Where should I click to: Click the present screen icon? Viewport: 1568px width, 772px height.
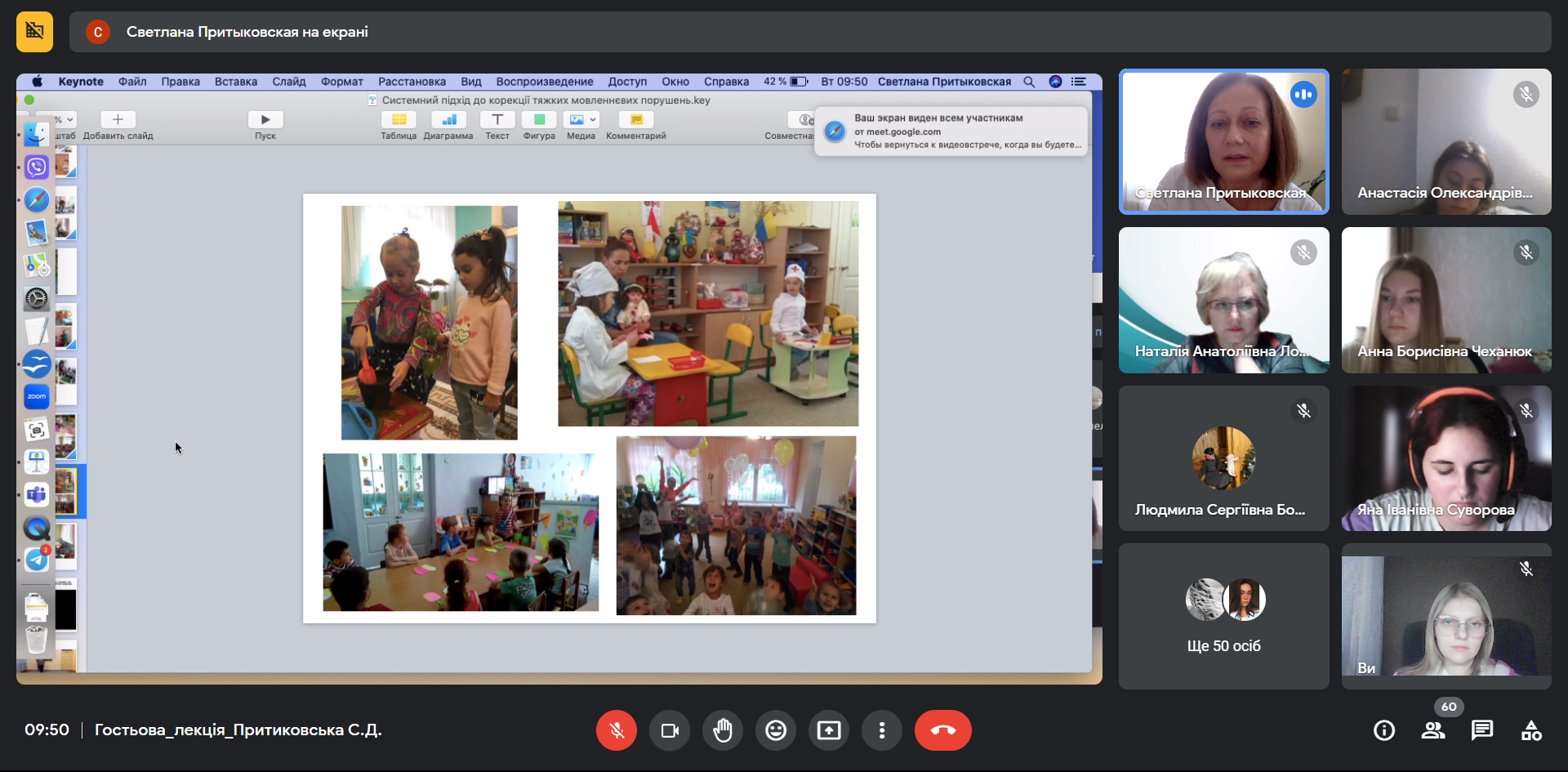coord(829,730)
